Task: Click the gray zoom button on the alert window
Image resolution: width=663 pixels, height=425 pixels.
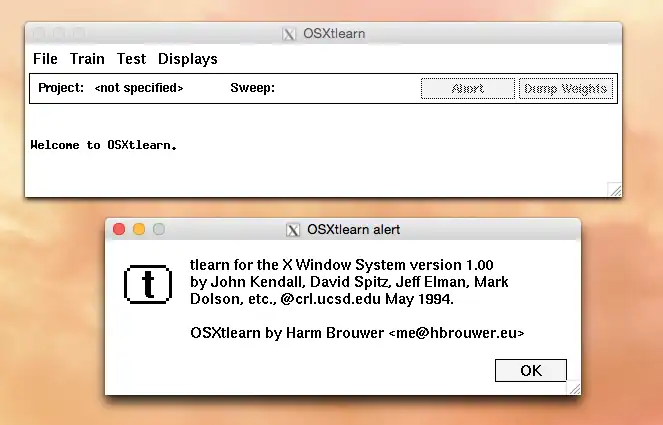Action: click(158, 229)
